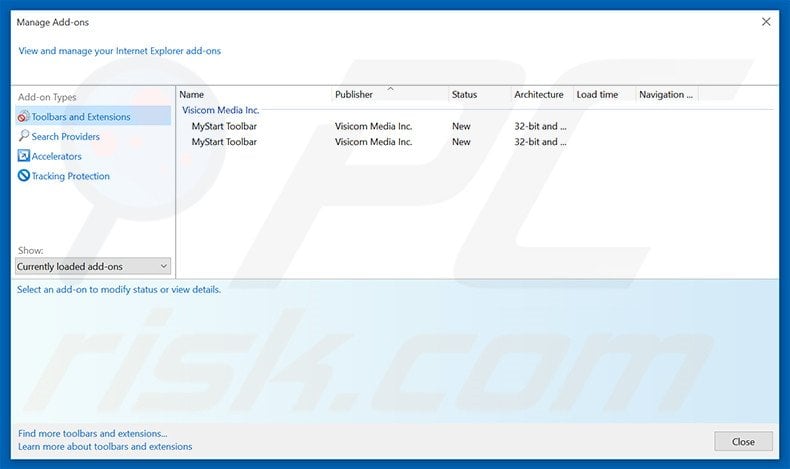Image resolution: width=790 pixels, height=469 pixels.
Task: Click the Search Providers magnifier icon
Action: [x=23, y=136]
